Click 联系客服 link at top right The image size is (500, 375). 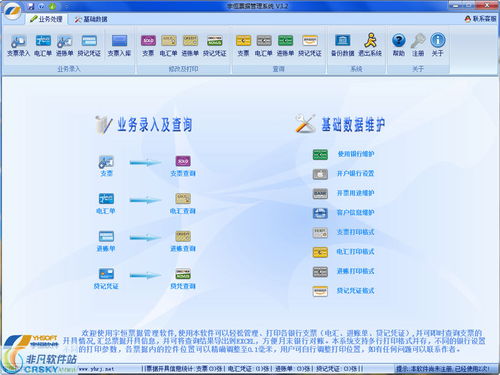pyautogui.click(x=480, y=19)
